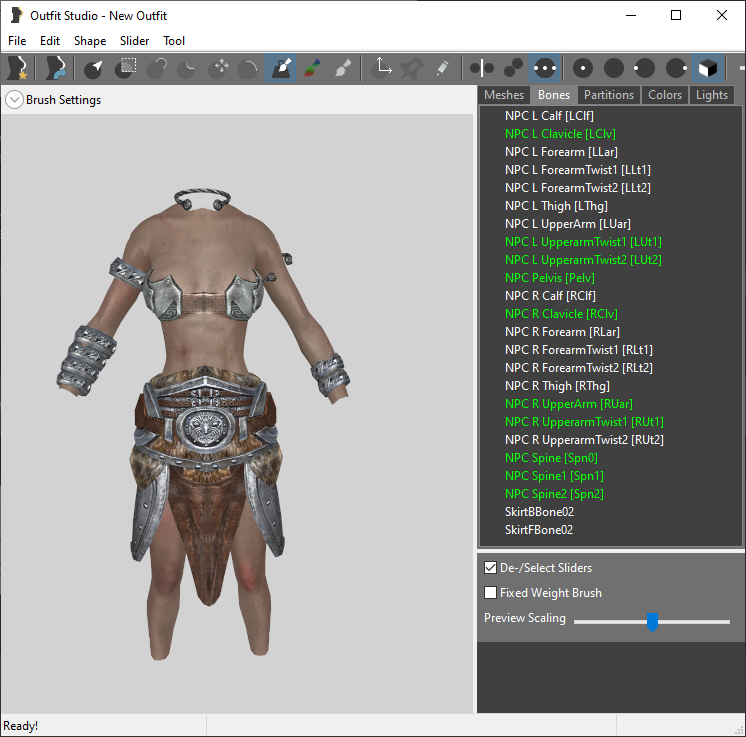Toggle Edit Connected Only mode

coord(513,68)
